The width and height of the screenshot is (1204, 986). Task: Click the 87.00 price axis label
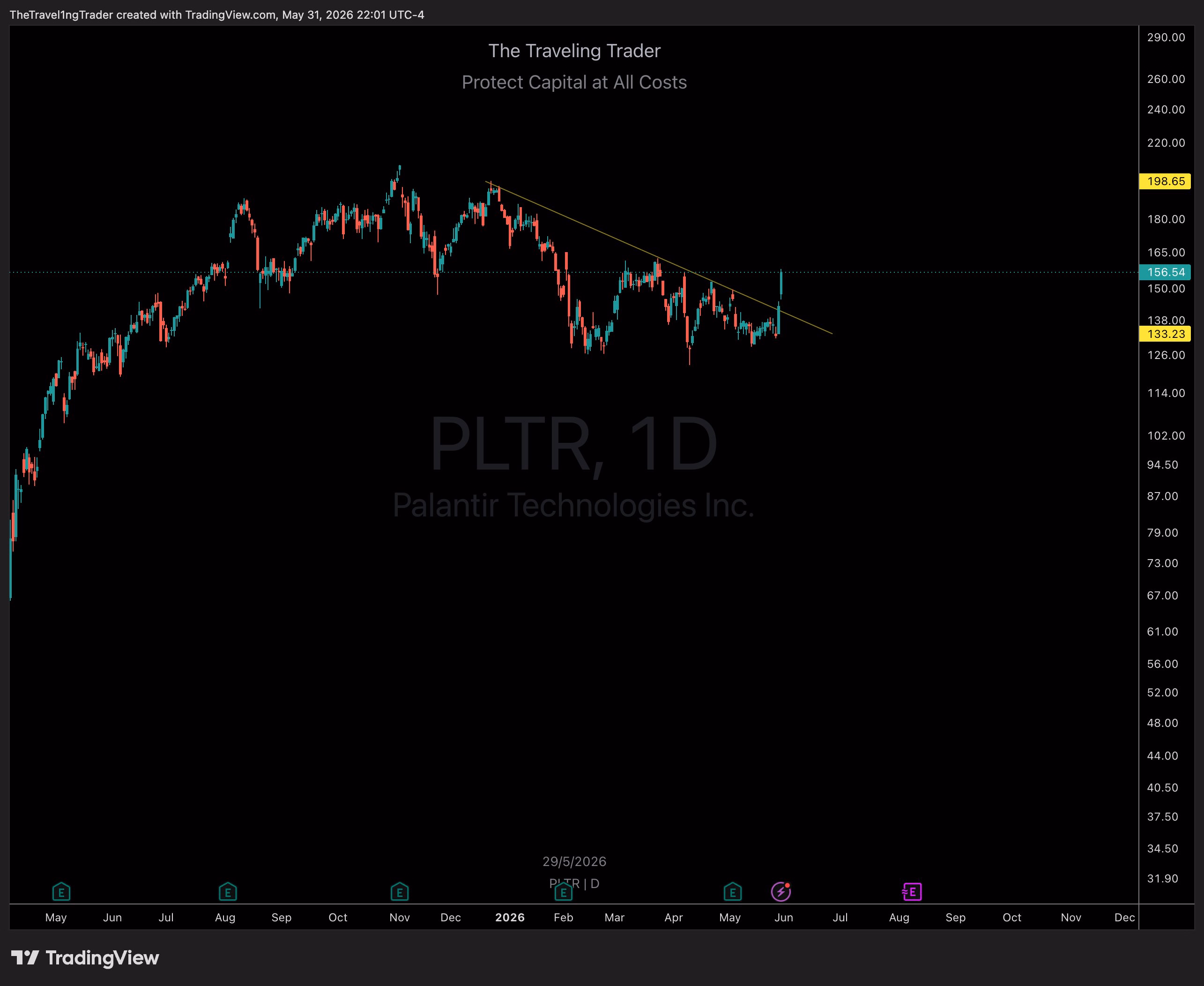pos(1163,496)
